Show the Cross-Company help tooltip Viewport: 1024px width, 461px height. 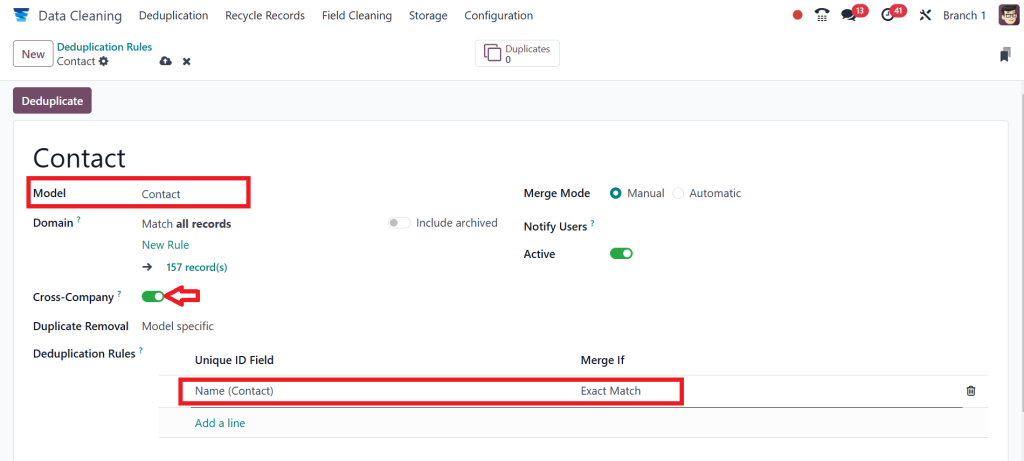pyautogui.click(x=120, y=294)
